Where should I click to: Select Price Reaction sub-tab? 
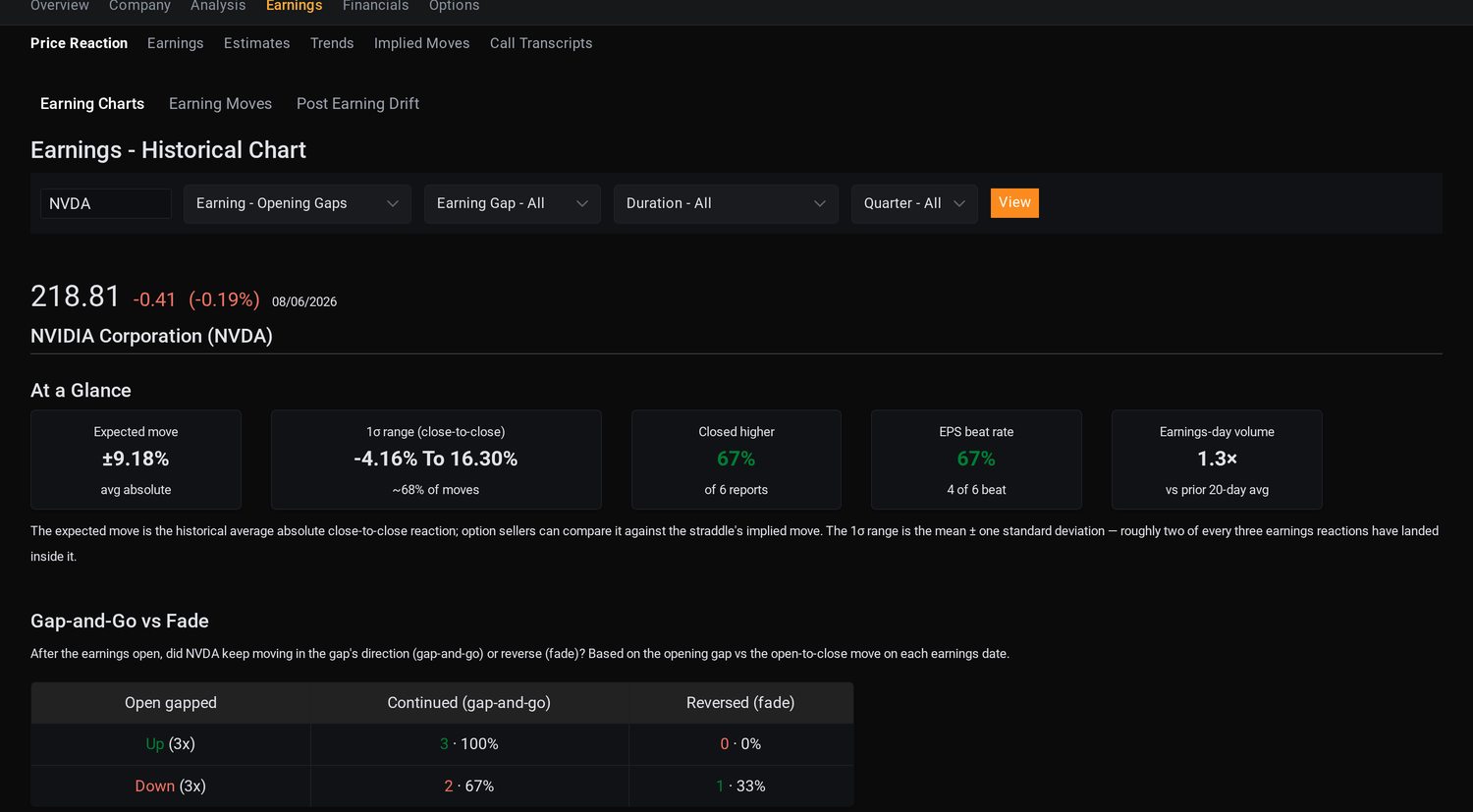tap(79, 43)
